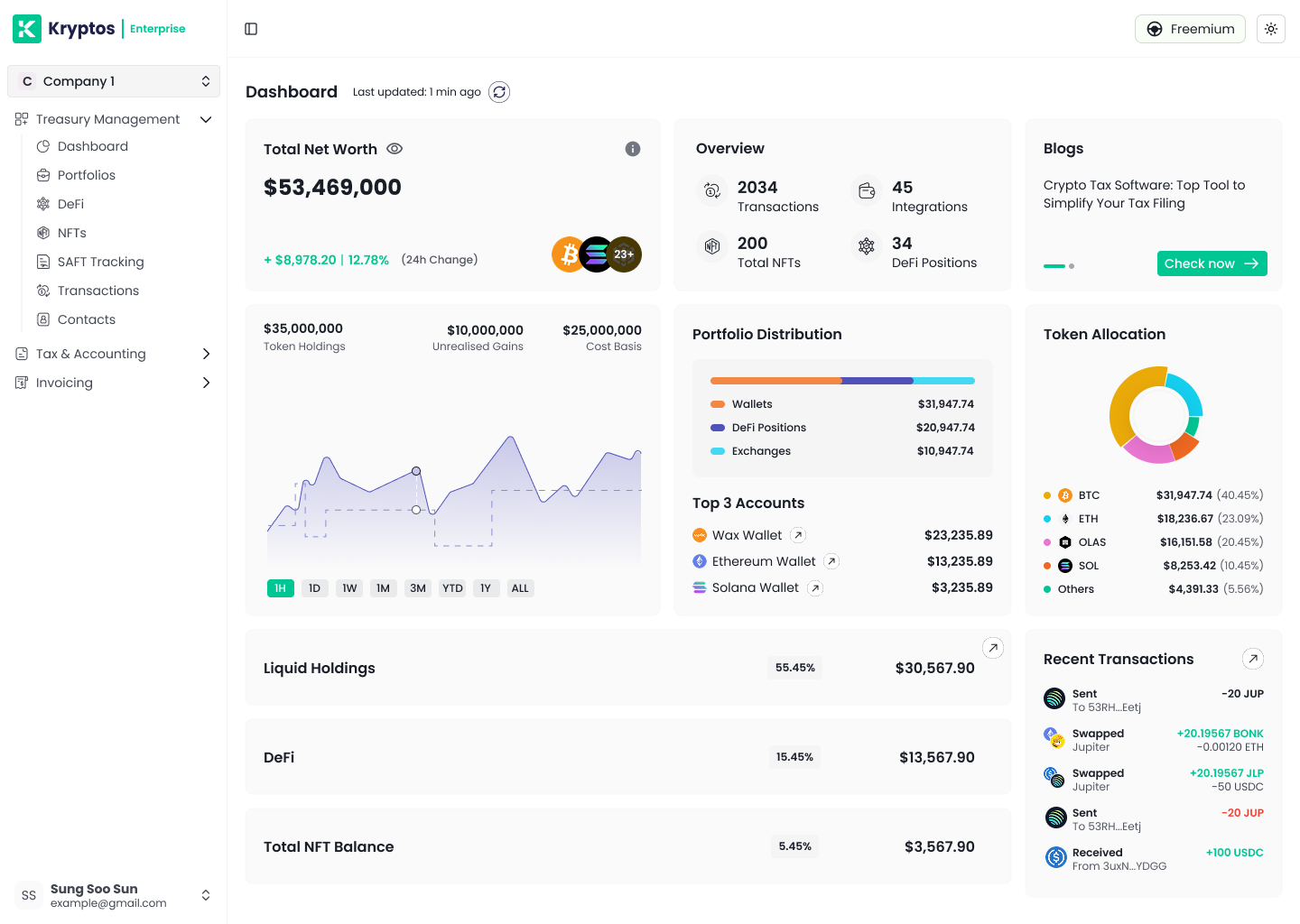Click the Integrations wallet icon
The height and width of the screenshot is (924, 1300).
click(x=867, y=190)
